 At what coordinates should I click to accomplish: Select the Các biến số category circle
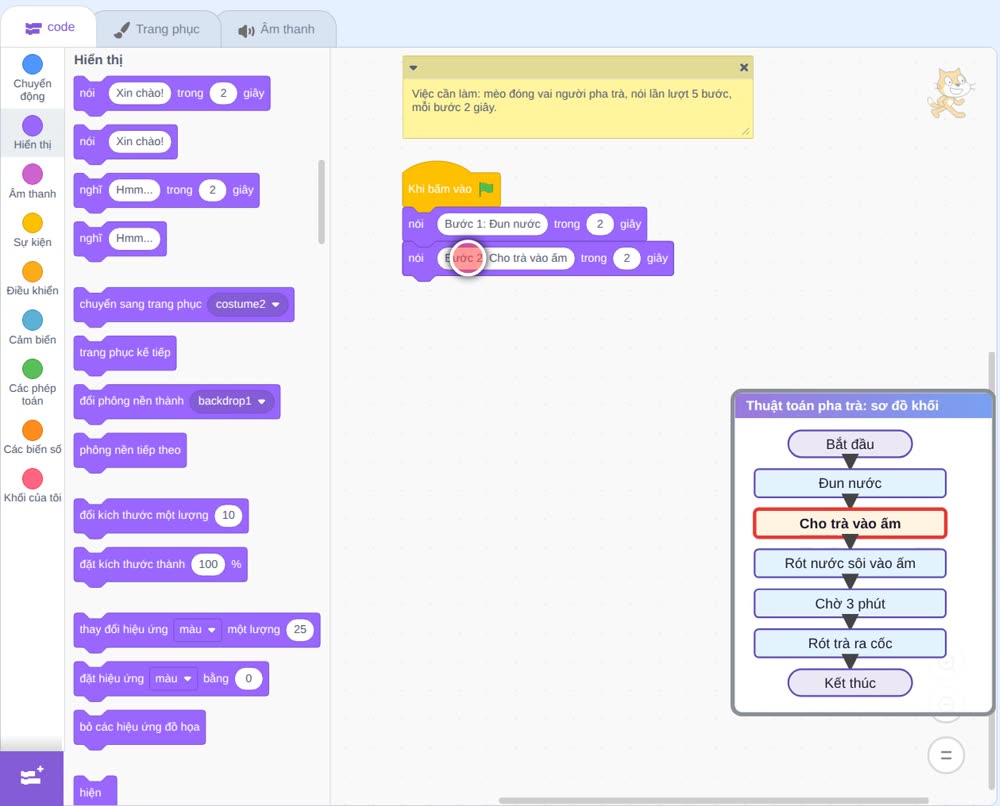(x=33, y=430)
